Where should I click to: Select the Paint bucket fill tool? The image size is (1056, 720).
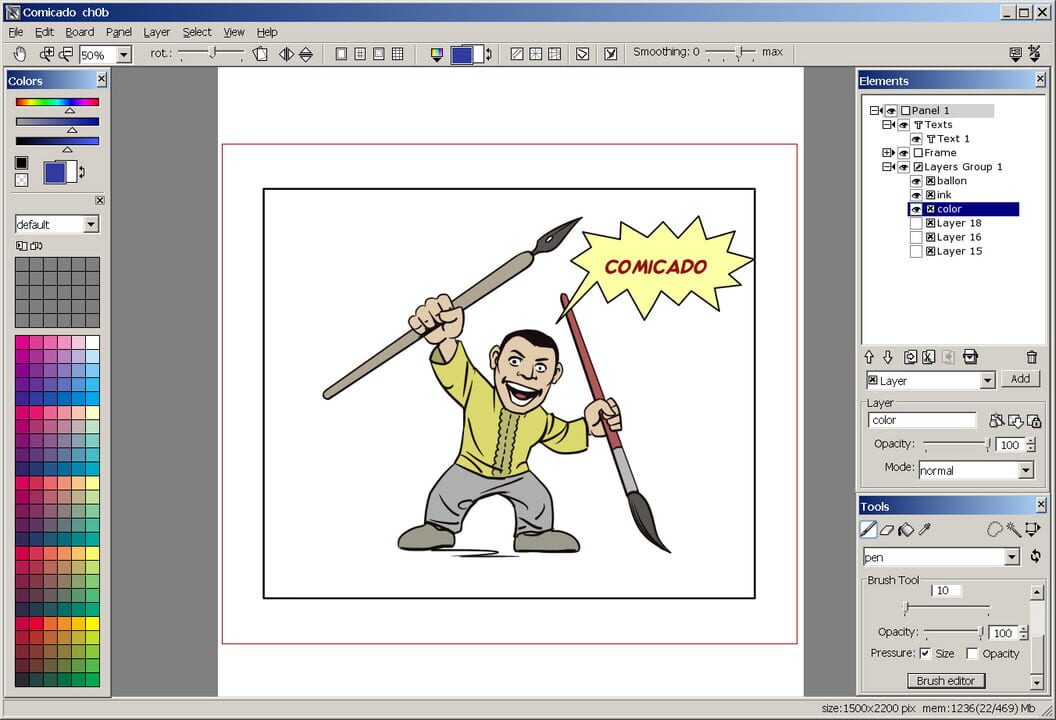pos(906,530)
